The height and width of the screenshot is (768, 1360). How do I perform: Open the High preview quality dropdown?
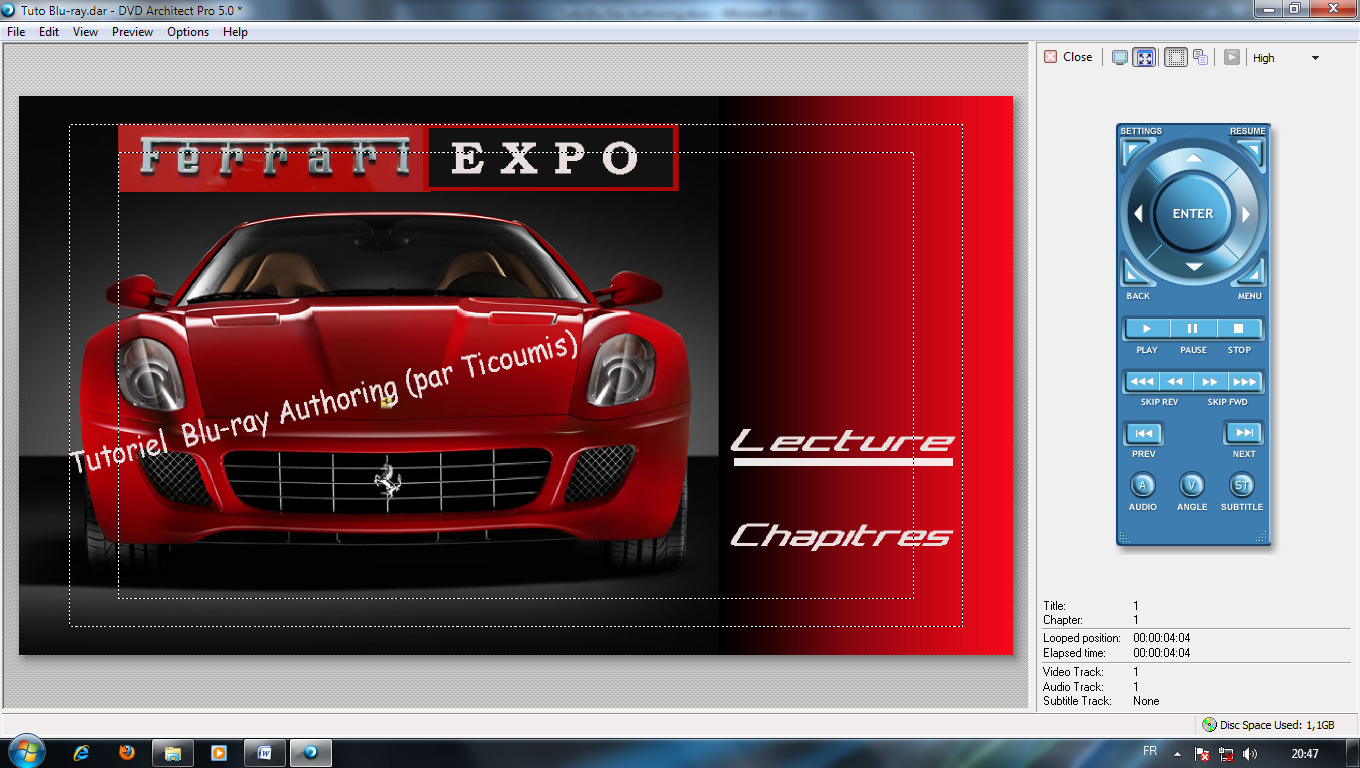(1287, 58)
